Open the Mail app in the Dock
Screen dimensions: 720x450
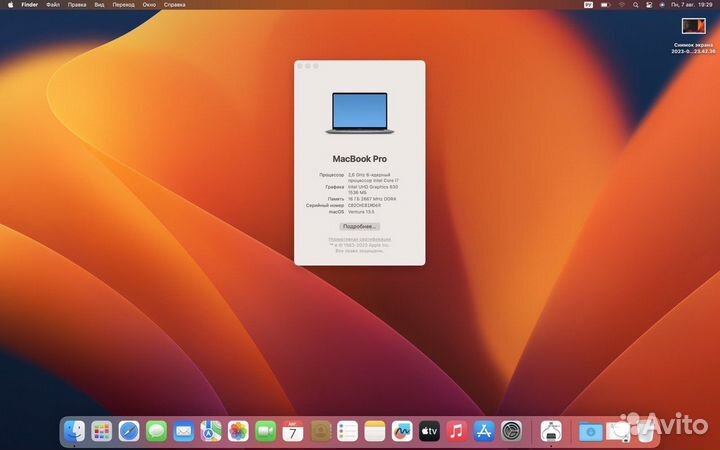(x=184, y=432)
